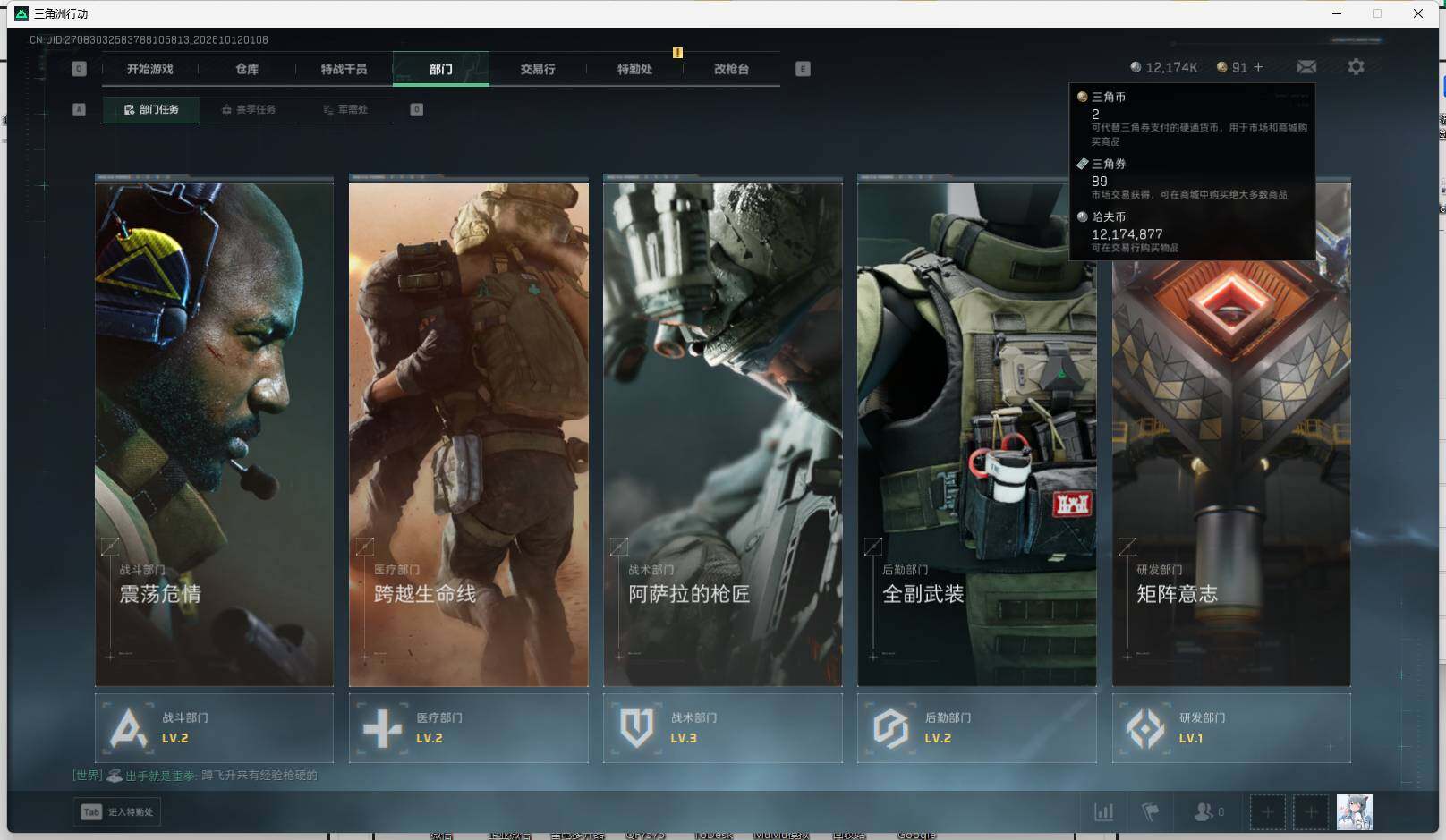Image resolution: width=1446 pixels, height=840 pixels.
Task: Click the second empty squad slot plus
Action: pos(1310,812)
